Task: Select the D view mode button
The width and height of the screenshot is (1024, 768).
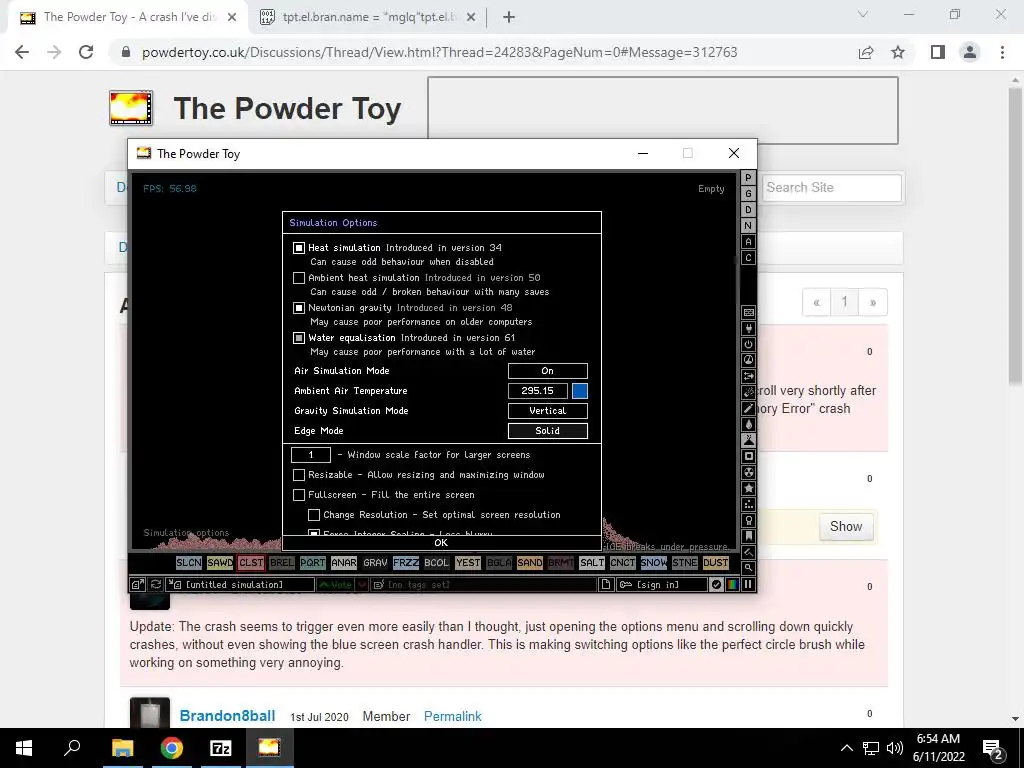Action: tap(748, 210)
